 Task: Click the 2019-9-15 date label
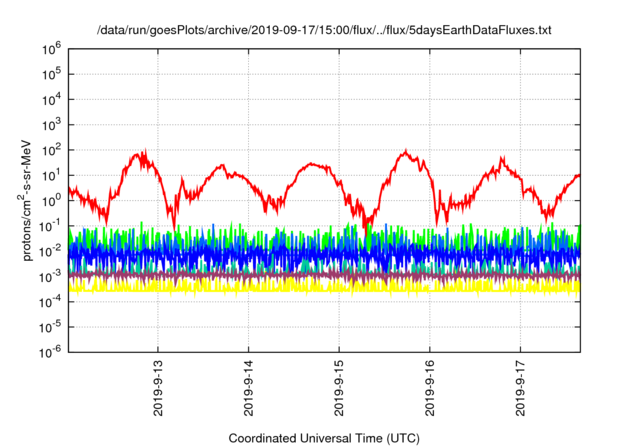click(x=339, y=388)
